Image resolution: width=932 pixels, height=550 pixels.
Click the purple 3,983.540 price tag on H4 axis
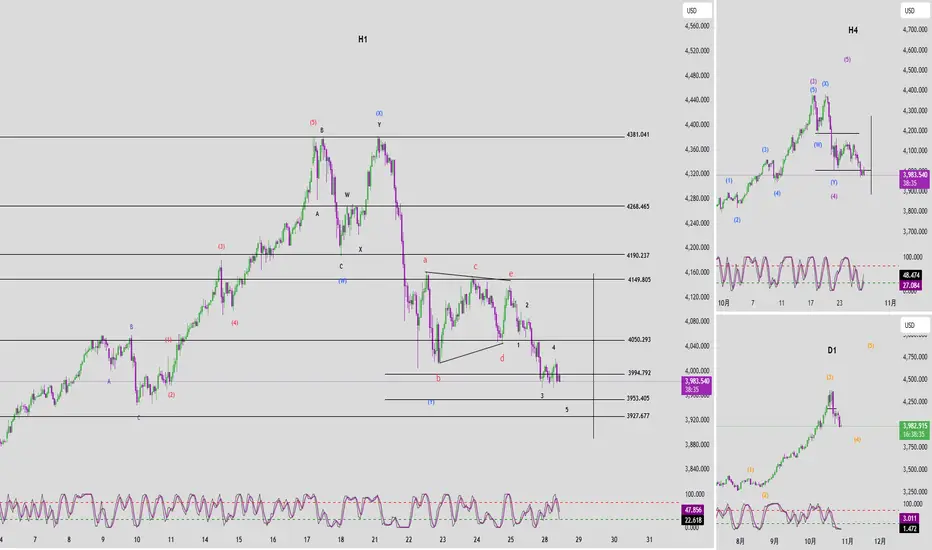(x=915, y=178)
